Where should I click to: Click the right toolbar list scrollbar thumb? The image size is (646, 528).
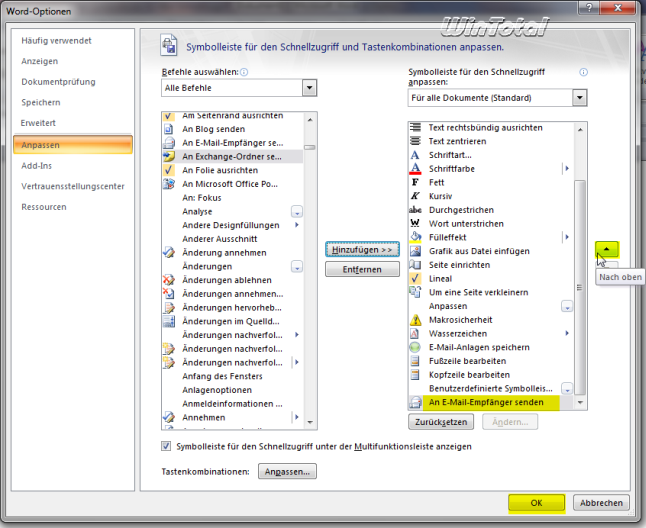pyautogui.click(x=580, y=287)
